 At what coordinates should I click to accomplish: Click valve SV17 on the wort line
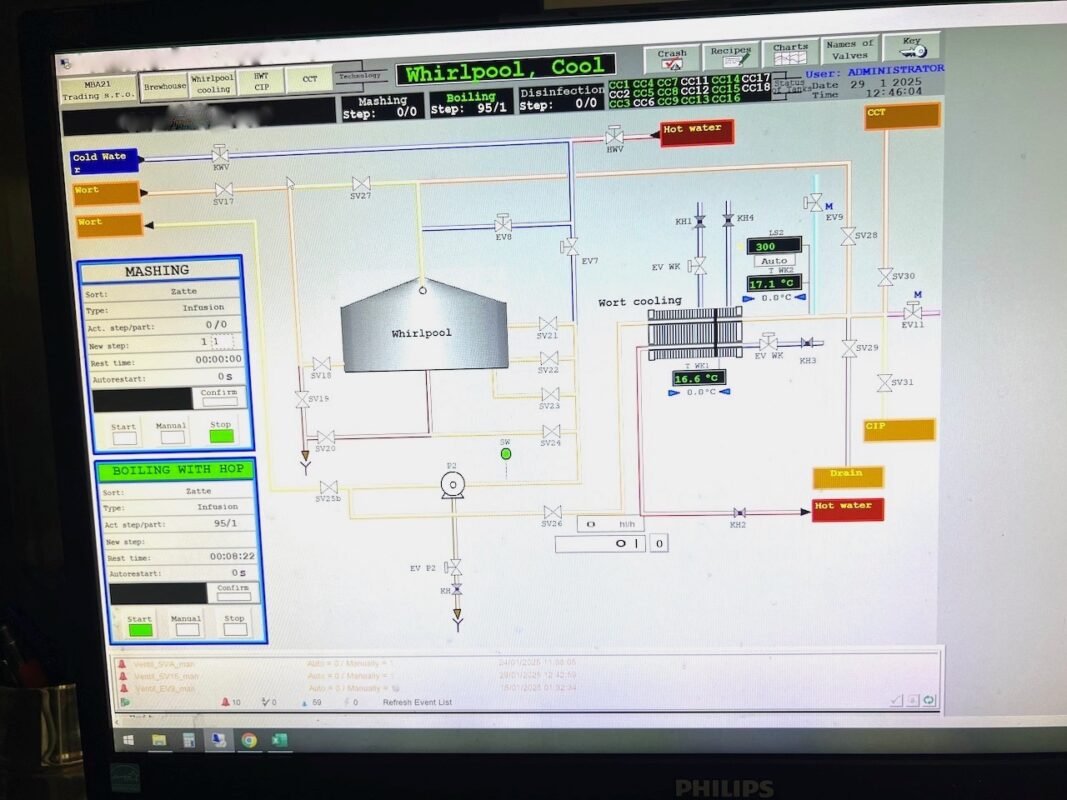click(224, 190)
